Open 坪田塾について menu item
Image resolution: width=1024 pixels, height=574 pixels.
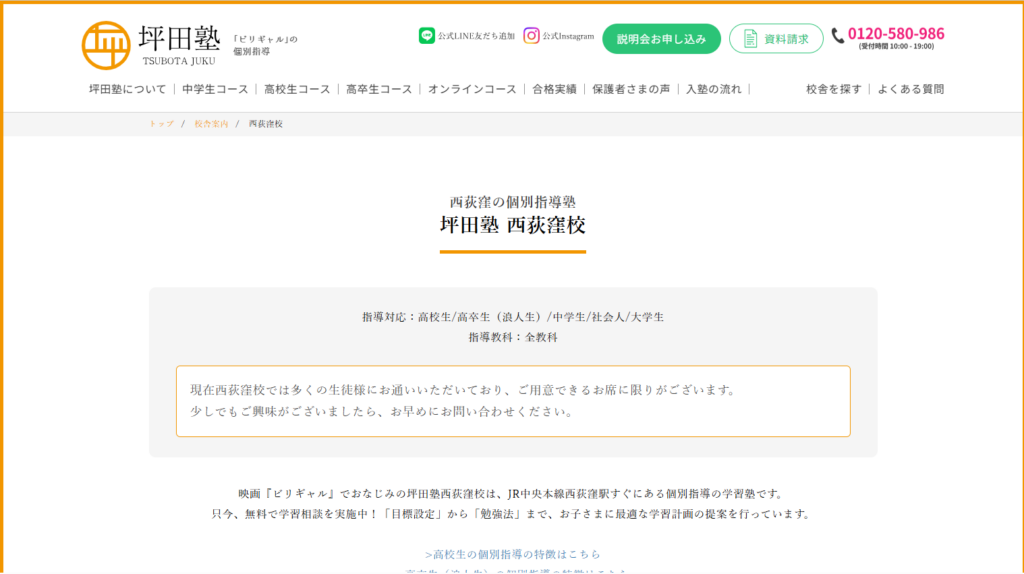128,89
